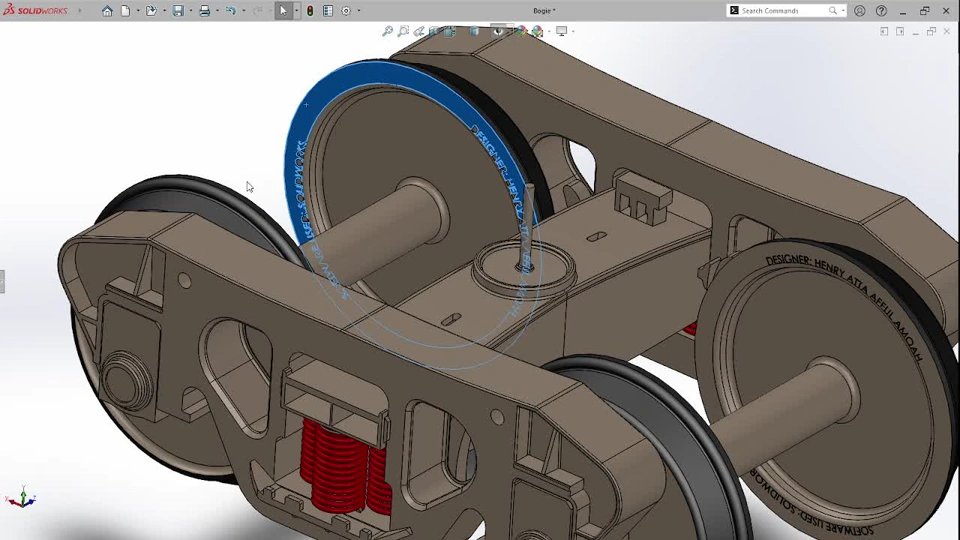Viewport: 960px width, 540px height.
Task: Save the Bogie document
Action: point(178,11)
